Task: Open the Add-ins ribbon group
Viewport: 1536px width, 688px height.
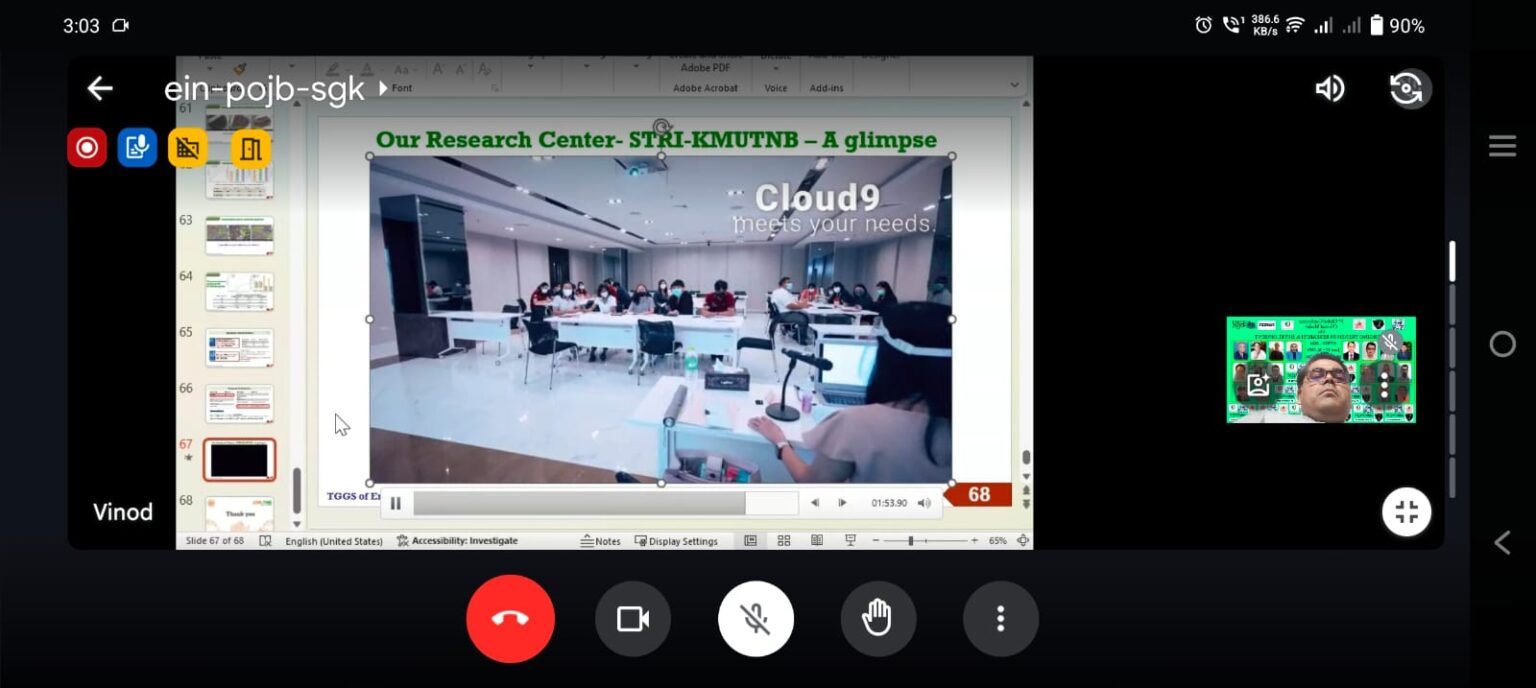Action: (828, 86)
